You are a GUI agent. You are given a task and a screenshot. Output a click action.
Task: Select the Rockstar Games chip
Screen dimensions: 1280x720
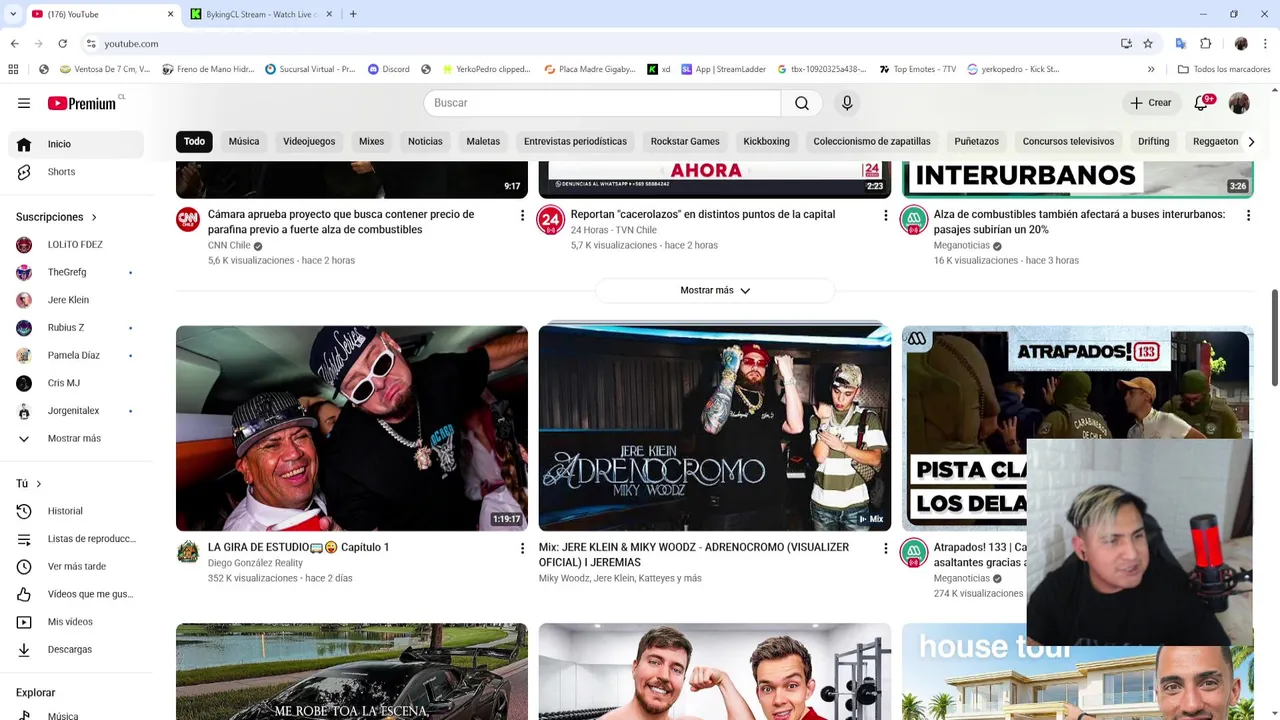click(685, 141)
